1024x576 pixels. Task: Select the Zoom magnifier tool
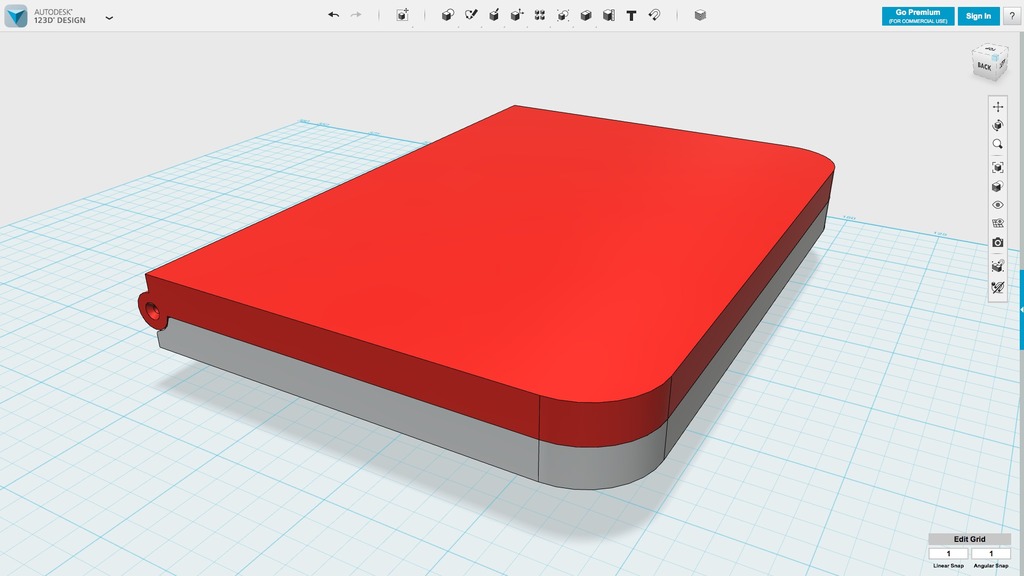[x=999, y=145]
